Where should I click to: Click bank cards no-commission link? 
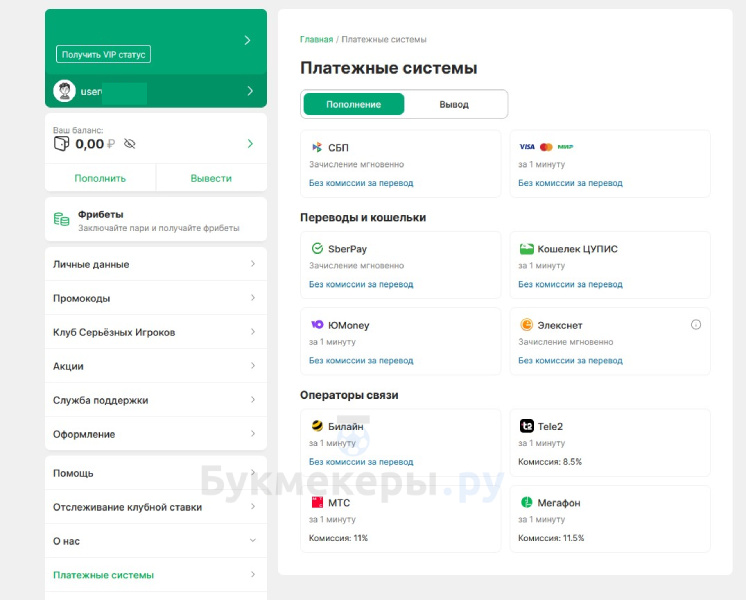570,183
